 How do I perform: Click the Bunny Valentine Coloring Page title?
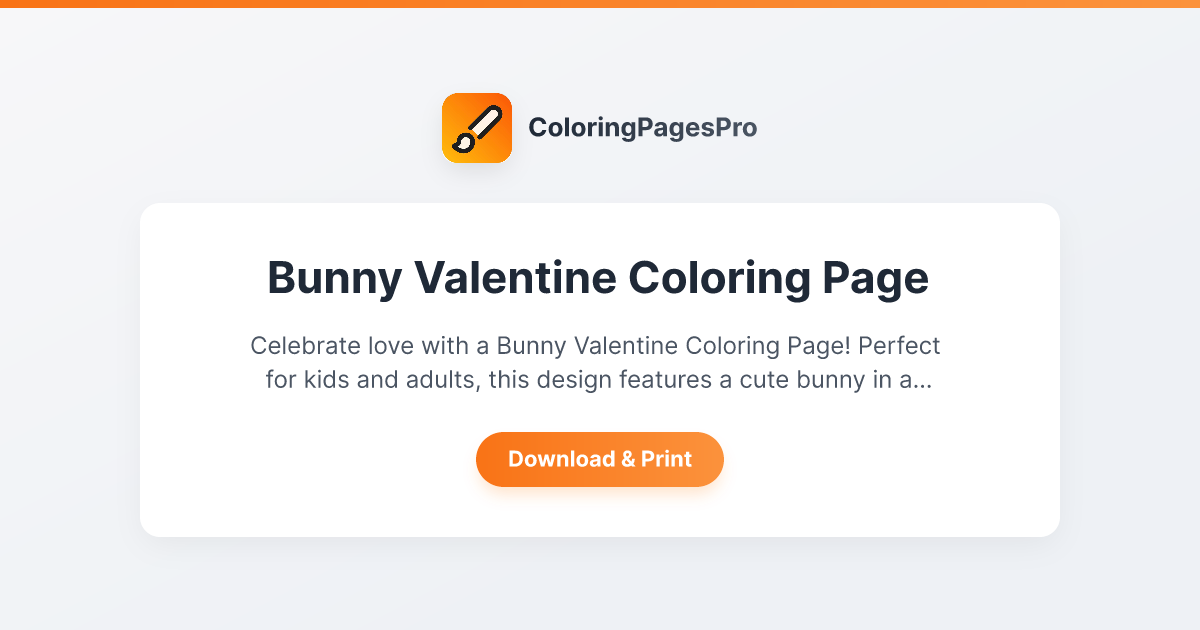point(598,278)
